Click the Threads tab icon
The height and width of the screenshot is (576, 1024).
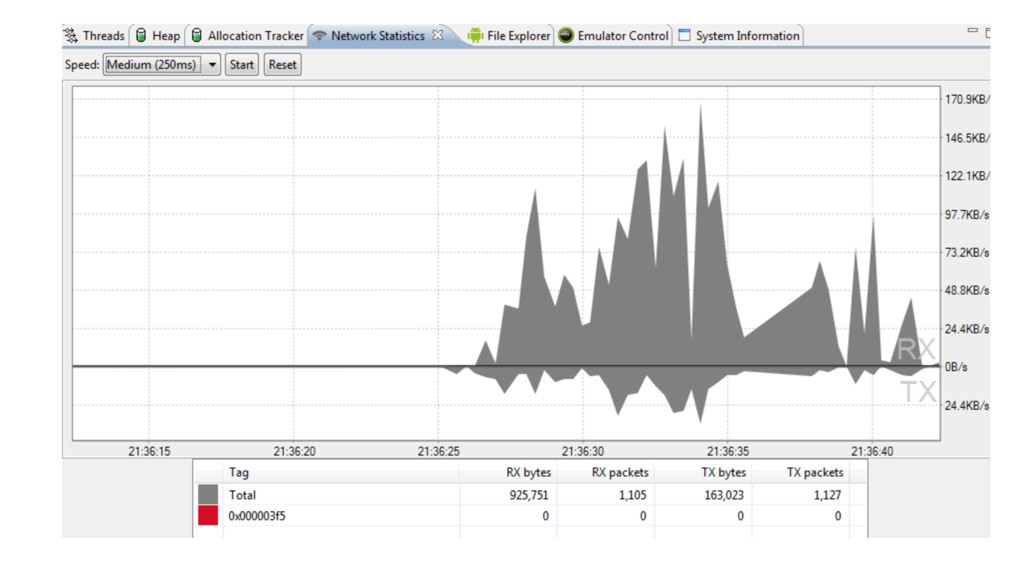[71, 36]
